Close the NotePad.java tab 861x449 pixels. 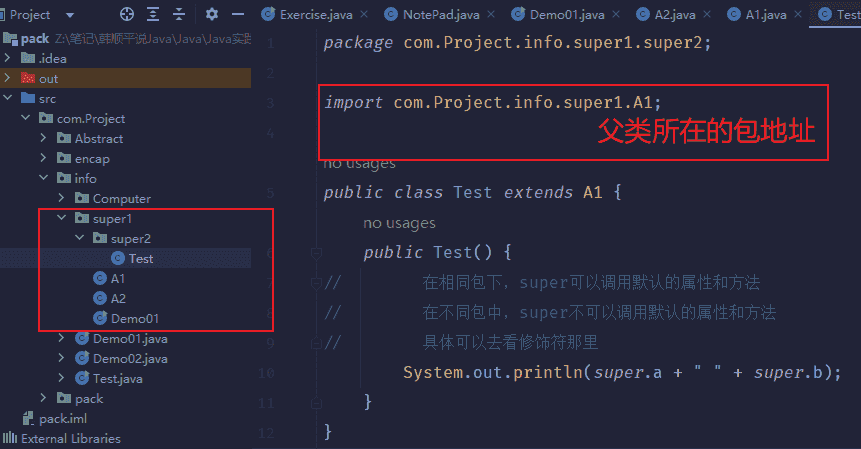489,15
